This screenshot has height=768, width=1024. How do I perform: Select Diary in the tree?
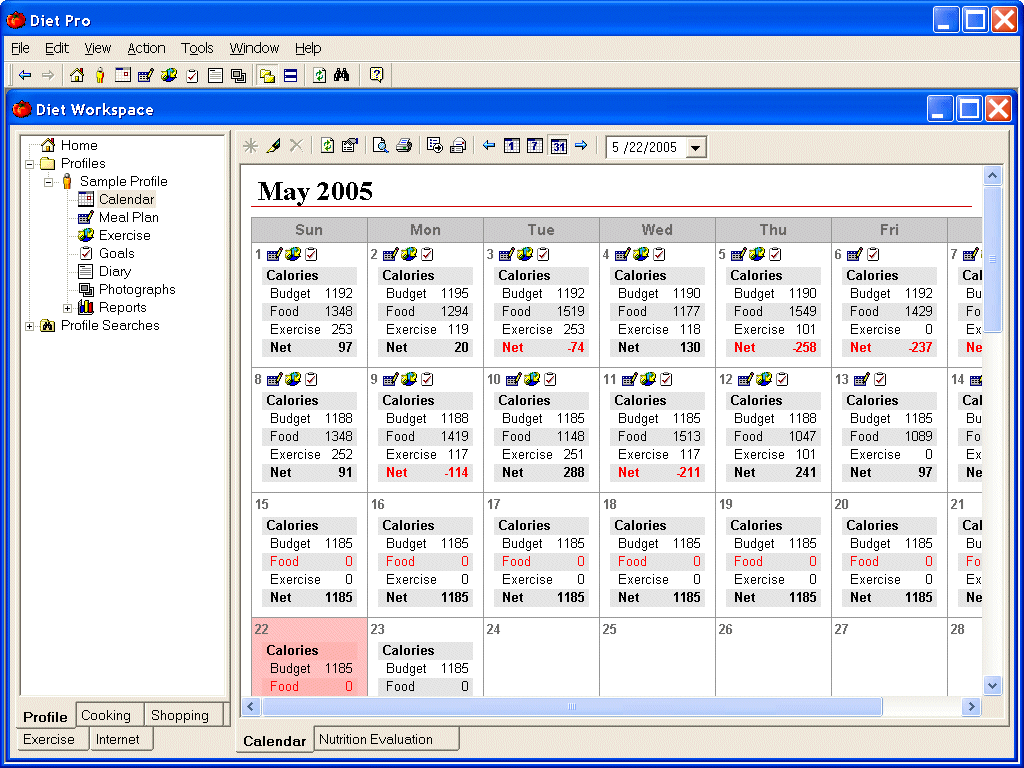(x=115, y=272)
